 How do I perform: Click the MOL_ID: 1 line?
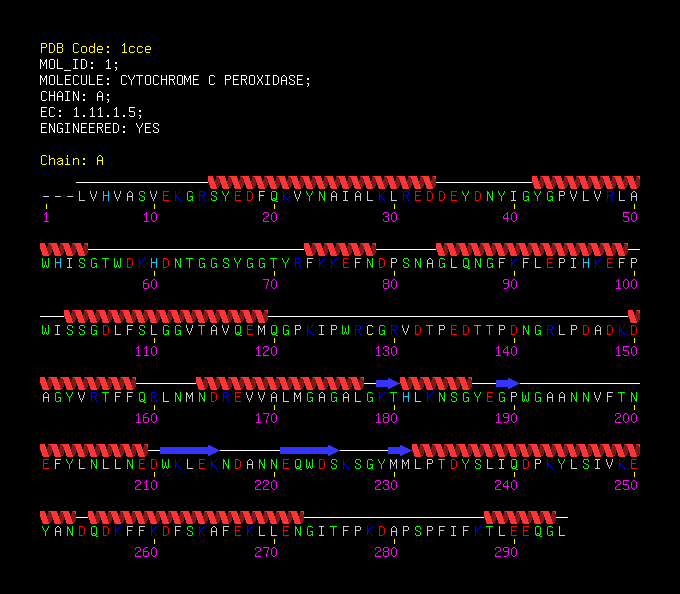(x=79, y=64)
